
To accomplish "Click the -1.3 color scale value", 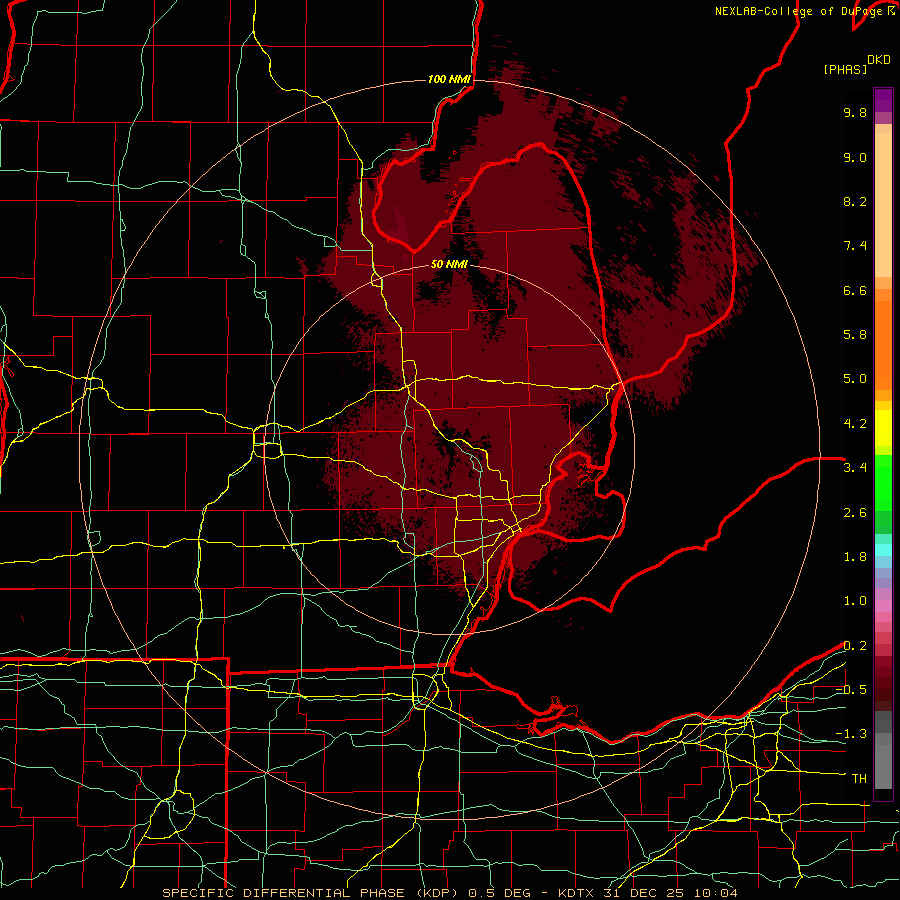I will [851, 734].
